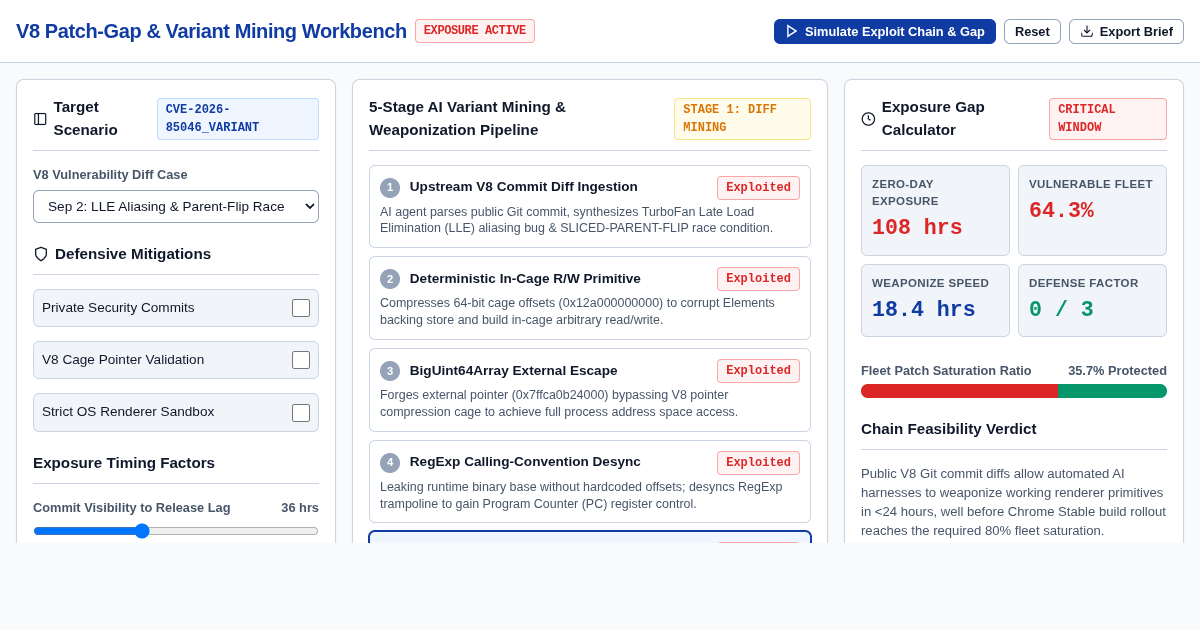Image resolution: width=1200 pixels, height=630 pixels.
Task: Click the Fleet Patch Saturation Ratio bar
Action: click(x=1014, y=391)
